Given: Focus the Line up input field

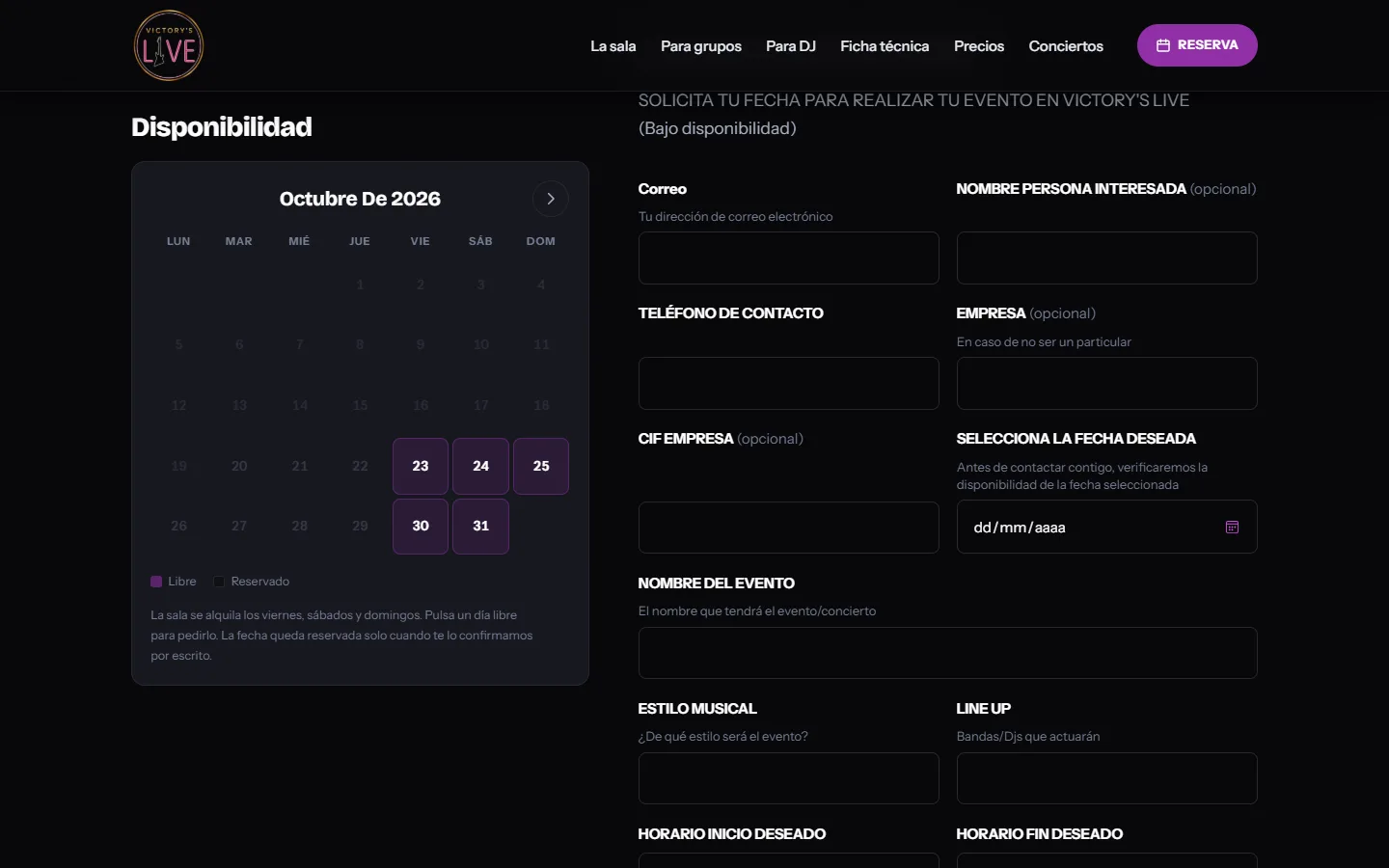Looking at the screenshot, I should (x=1106, y=778).
